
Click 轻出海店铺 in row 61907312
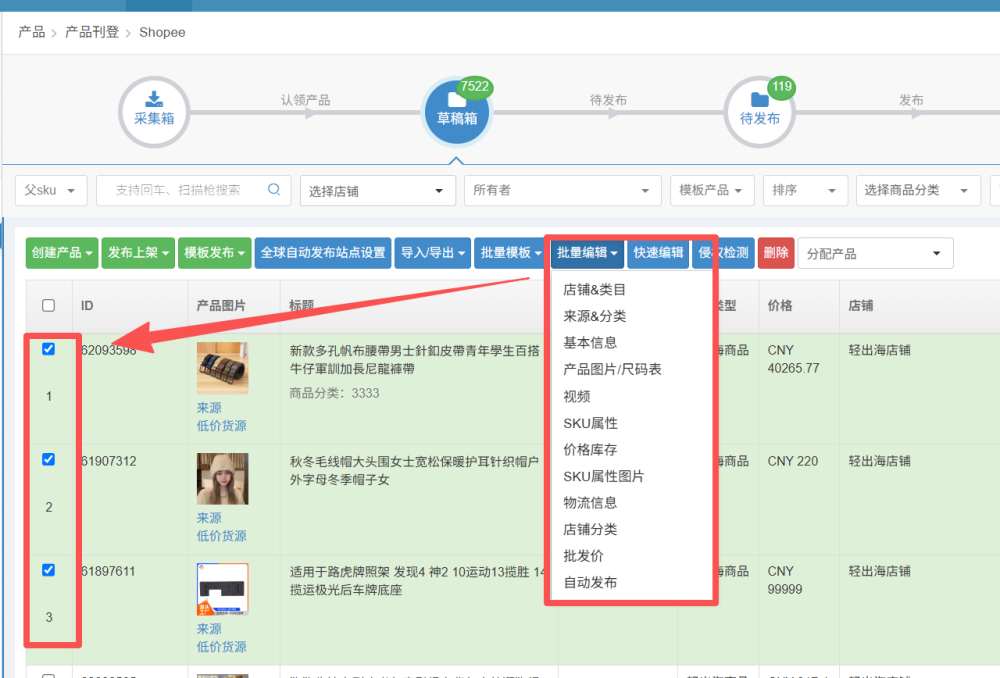click(879, 461)
